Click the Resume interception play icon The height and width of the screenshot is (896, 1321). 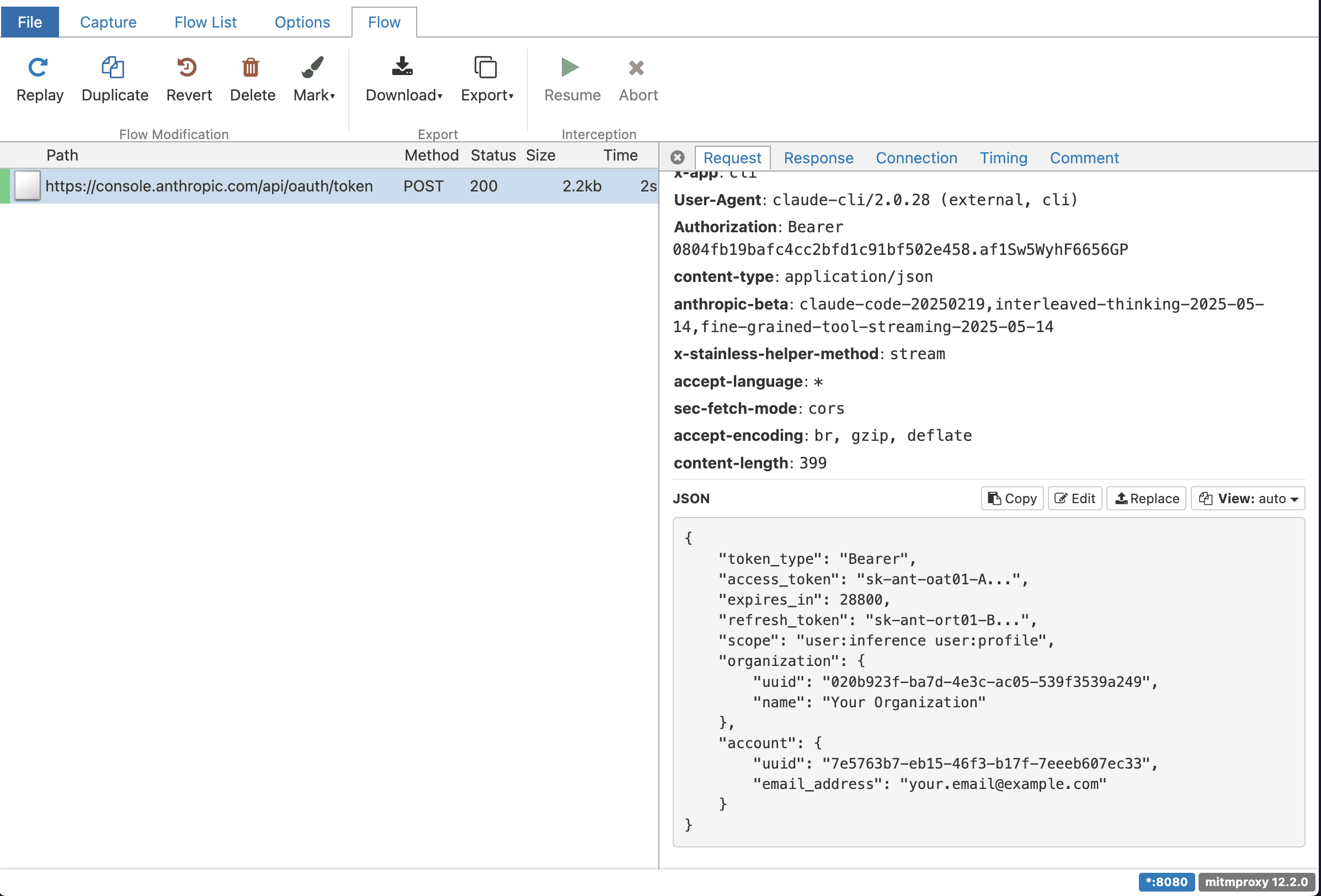click(x=569, y=68)
